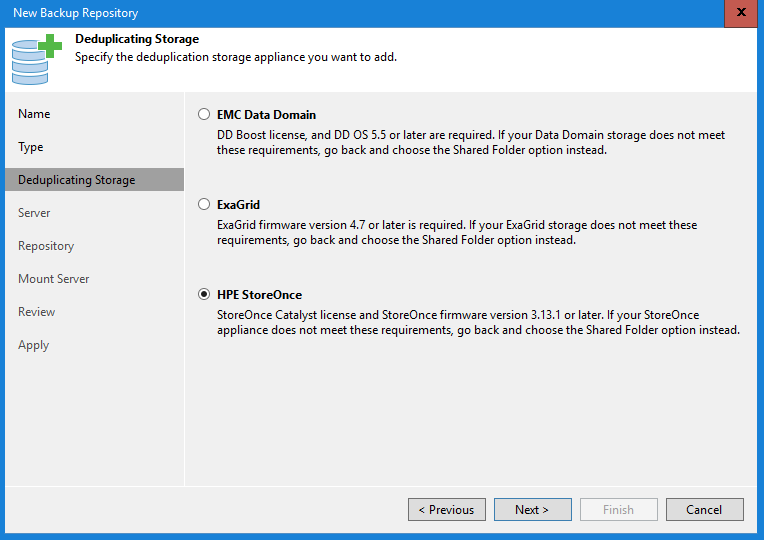Screen dimensions: 764x540
Task: Choose the ExaGrid radio option
Action: click(x=204, y=204)
